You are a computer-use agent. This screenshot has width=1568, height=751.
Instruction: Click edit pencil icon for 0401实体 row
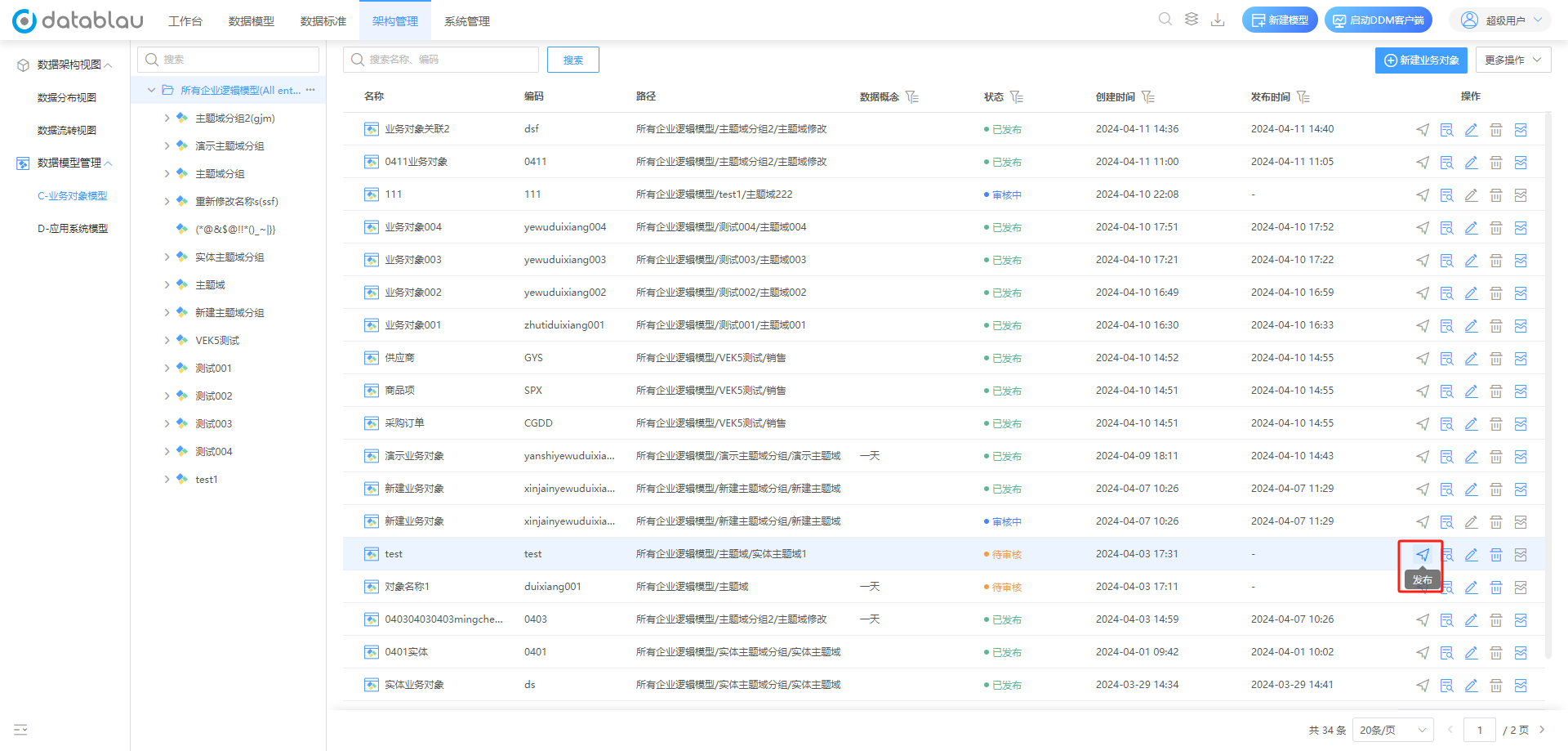pos(1472,653)
